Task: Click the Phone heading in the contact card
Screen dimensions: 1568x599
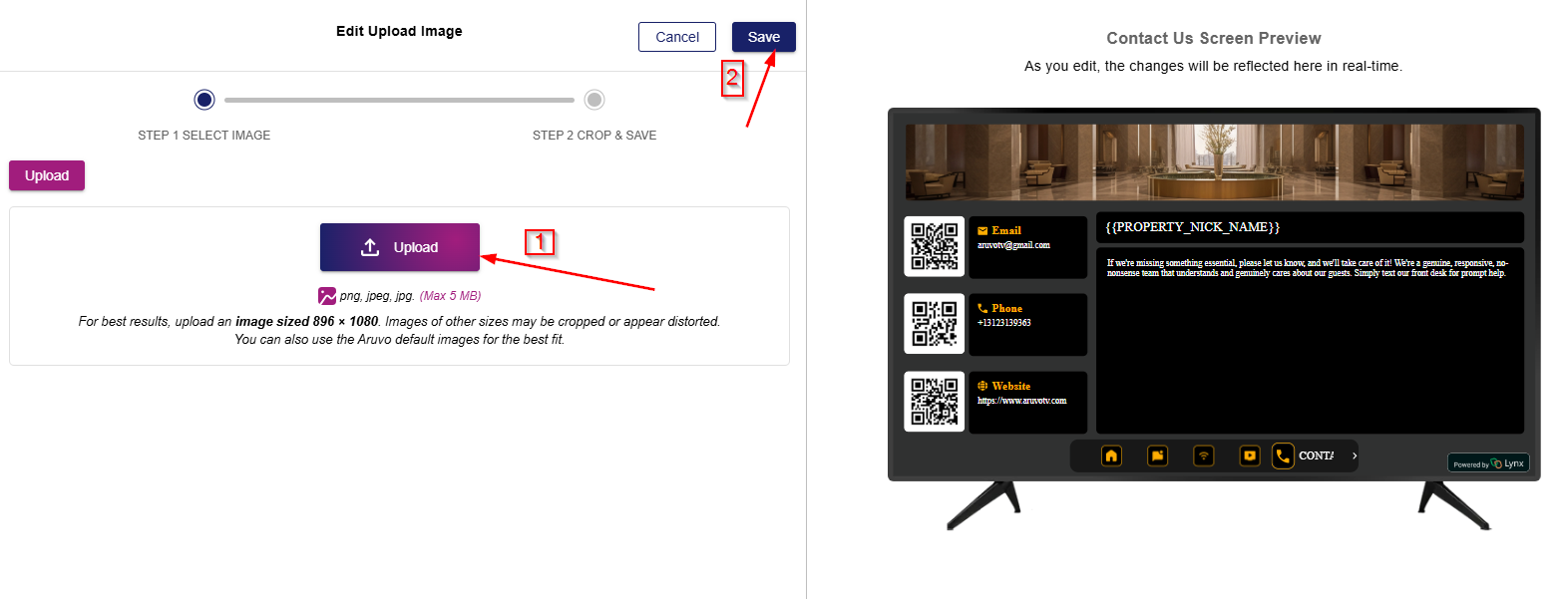Action: [x=1007, y=308]
